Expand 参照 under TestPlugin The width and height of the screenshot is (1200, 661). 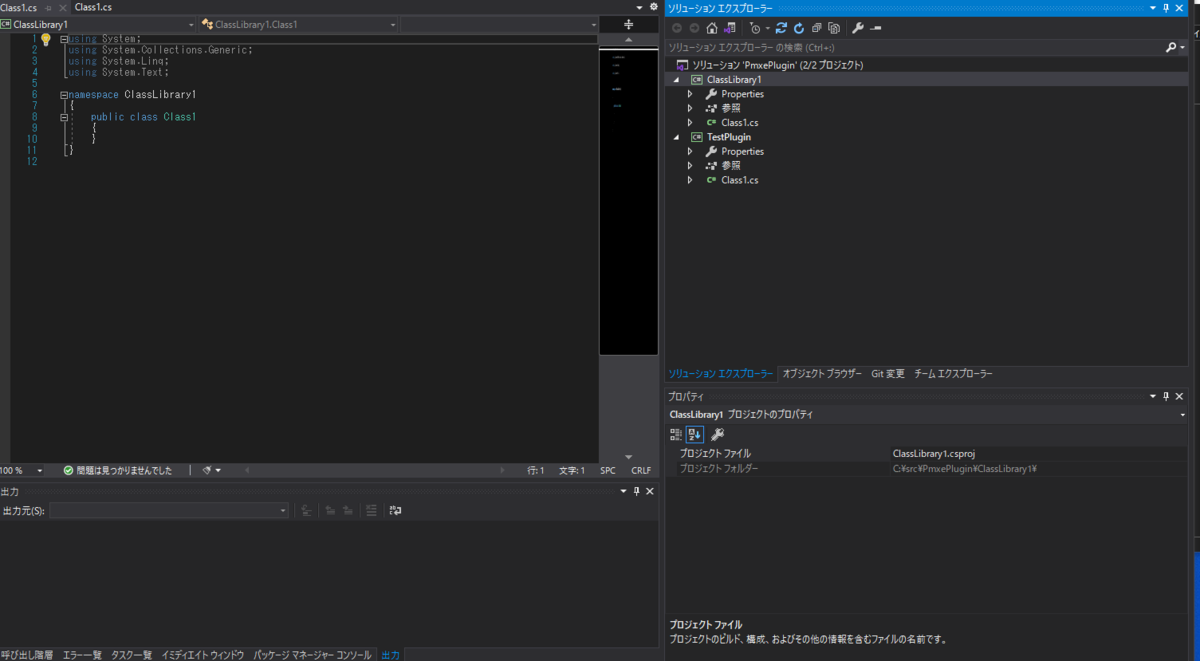[x=689, y=165]
